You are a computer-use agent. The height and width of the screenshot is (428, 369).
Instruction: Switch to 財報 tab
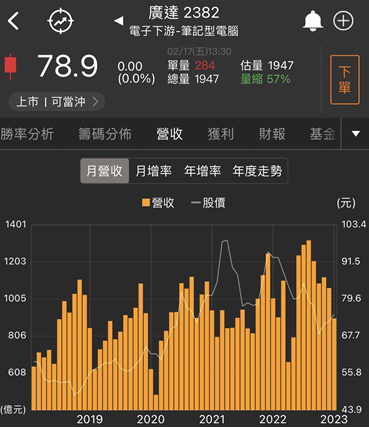(x=272, y=134)
